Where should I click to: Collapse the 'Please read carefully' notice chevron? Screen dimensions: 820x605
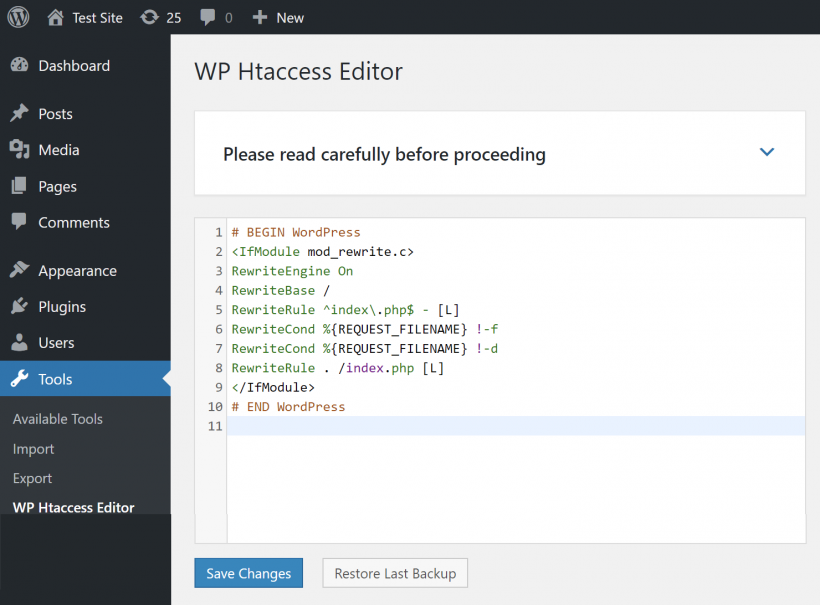(766, 152)
